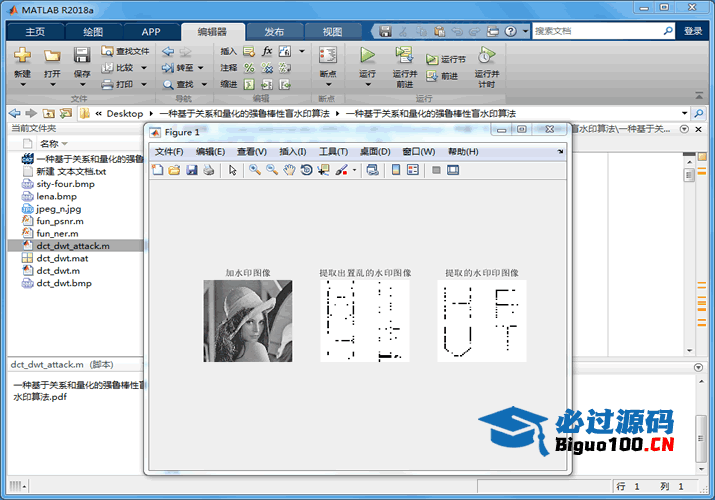Select the Data Cursor tool in Figure 1

323,170
